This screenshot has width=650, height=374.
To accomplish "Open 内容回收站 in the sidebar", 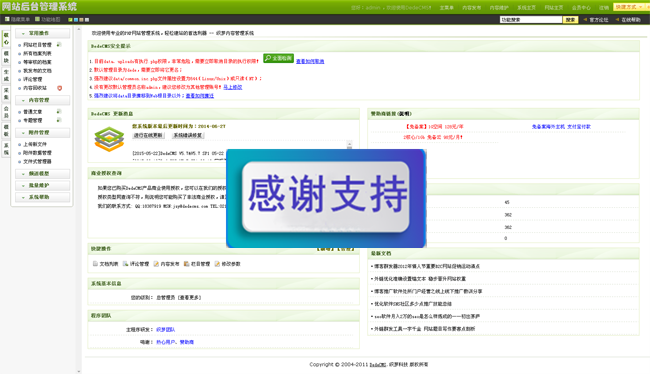I will (x=35, y=88).
